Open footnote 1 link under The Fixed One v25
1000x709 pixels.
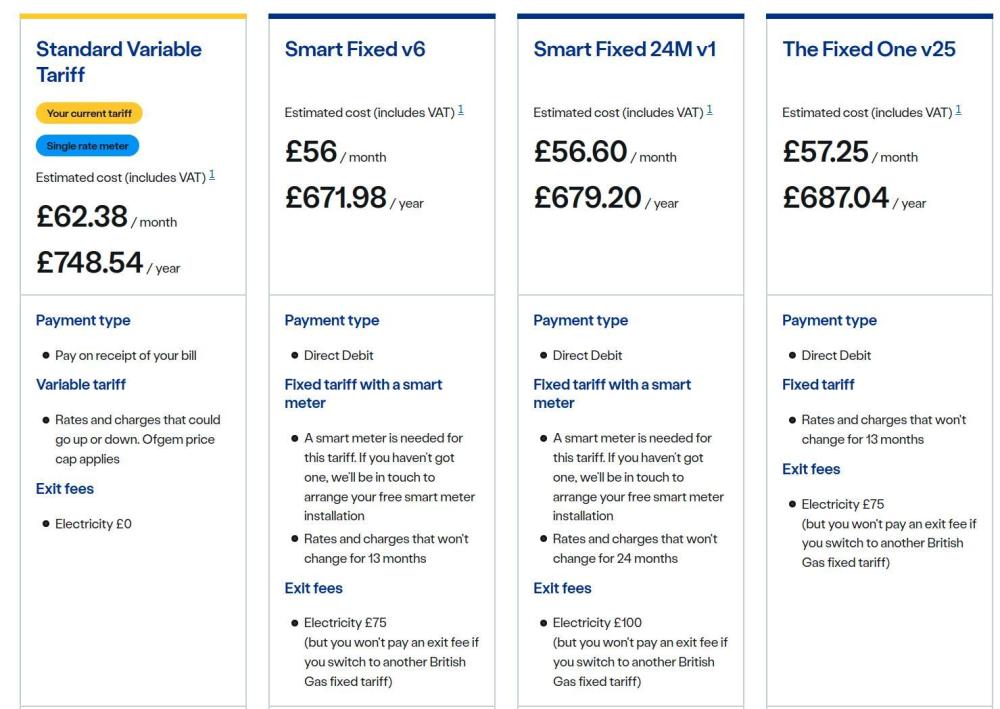point(958,110)
